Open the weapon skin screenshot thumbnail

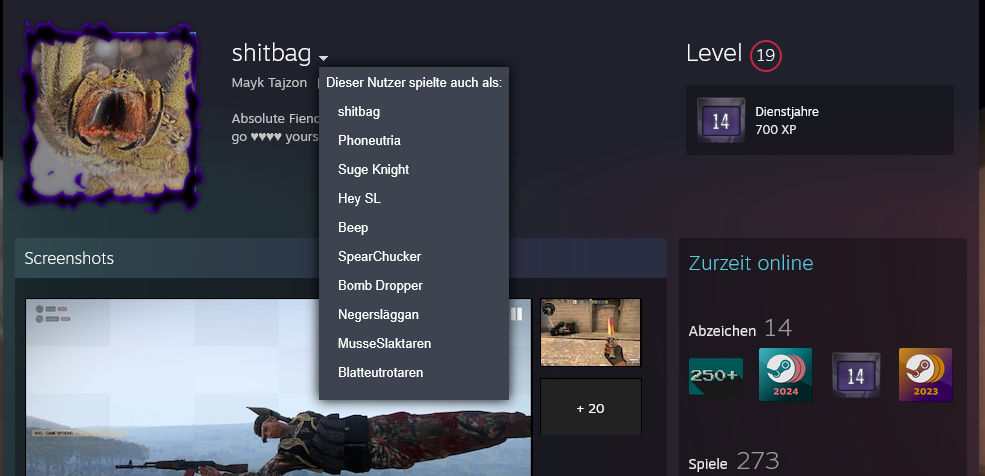click(x=590, y=332)
